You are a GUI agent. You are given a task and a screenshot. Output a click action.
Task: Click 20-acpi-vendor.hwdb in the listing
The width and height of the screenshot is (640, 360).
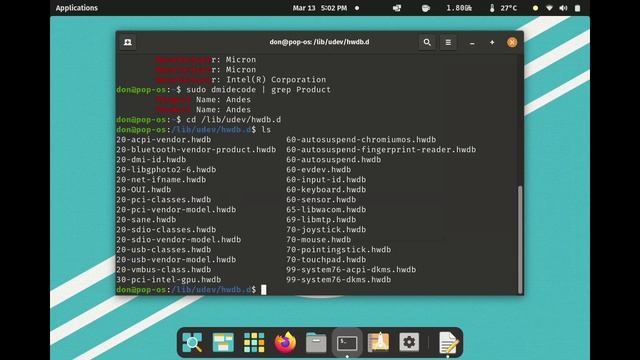tap(164, 140)
